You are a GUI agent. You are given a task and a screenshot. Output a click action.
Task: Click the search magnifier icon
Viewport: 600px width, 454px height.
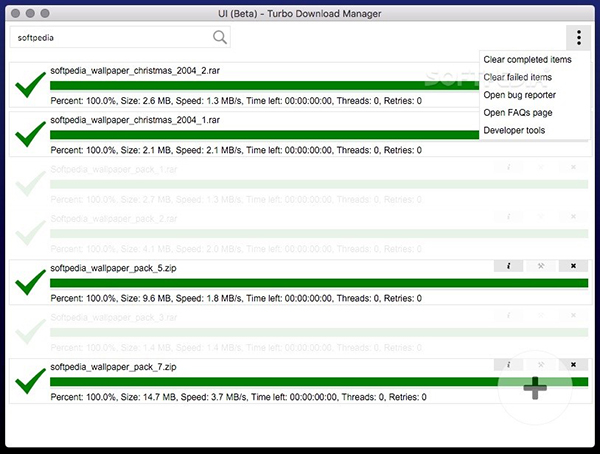(220, 37)
